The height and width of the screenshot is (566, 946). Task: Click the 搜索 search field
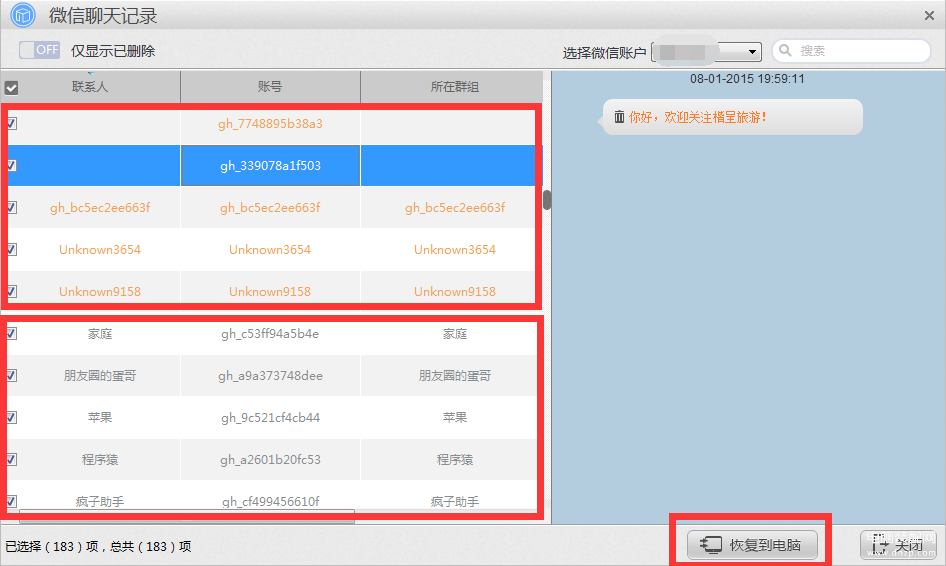851,51
